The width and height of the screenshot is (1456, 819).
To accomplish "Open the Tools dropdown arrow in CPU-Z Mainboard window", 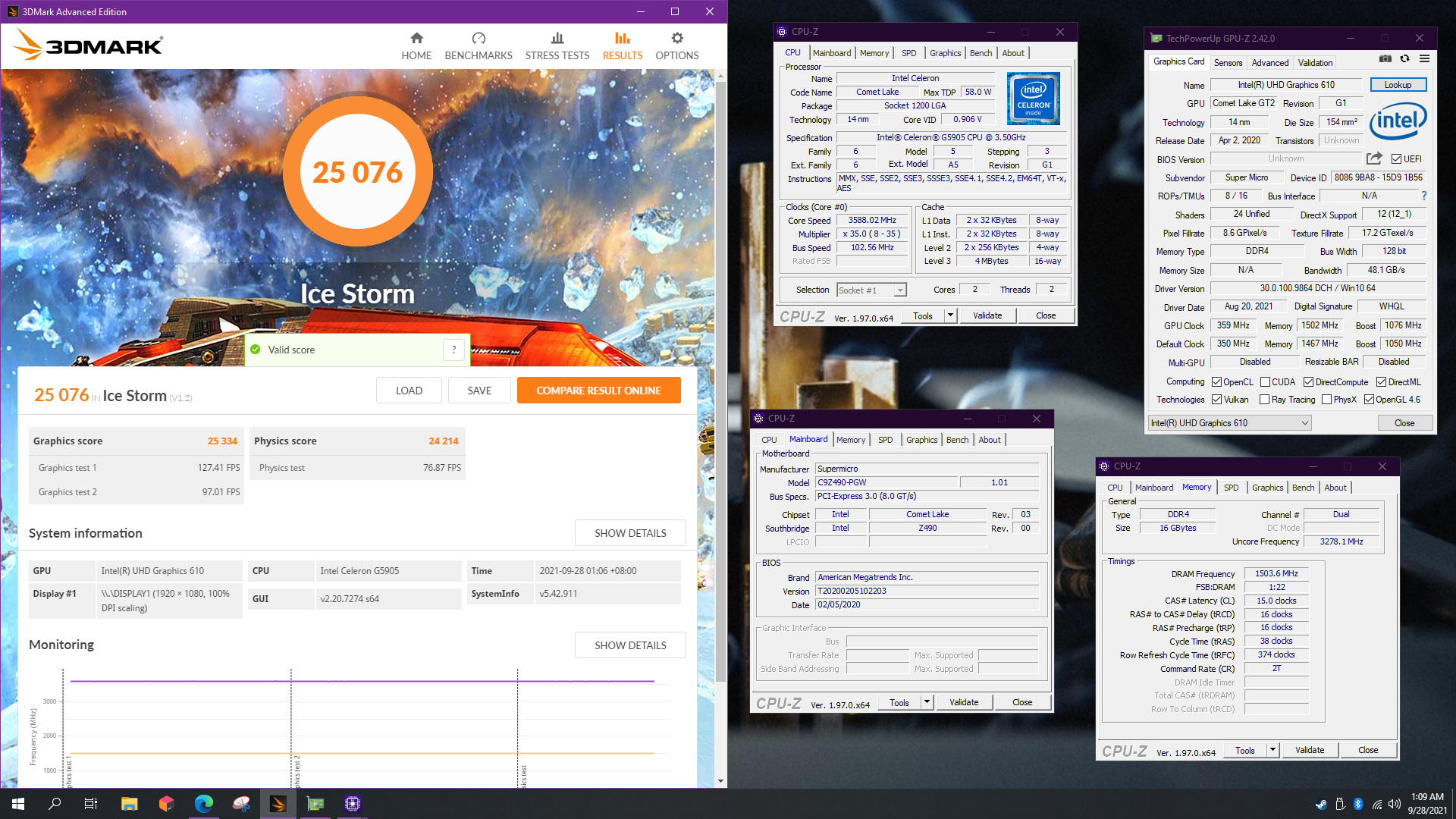I will pos(927,702).
